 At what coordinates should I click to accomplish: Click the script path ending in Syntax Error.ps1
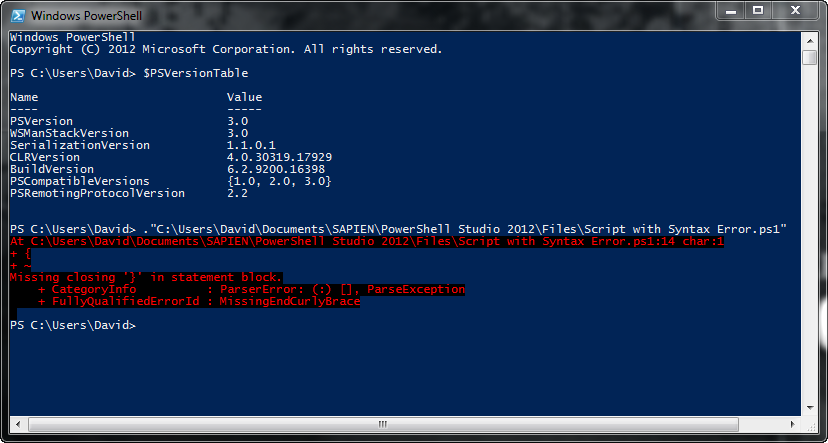click(x=467, y=229)
